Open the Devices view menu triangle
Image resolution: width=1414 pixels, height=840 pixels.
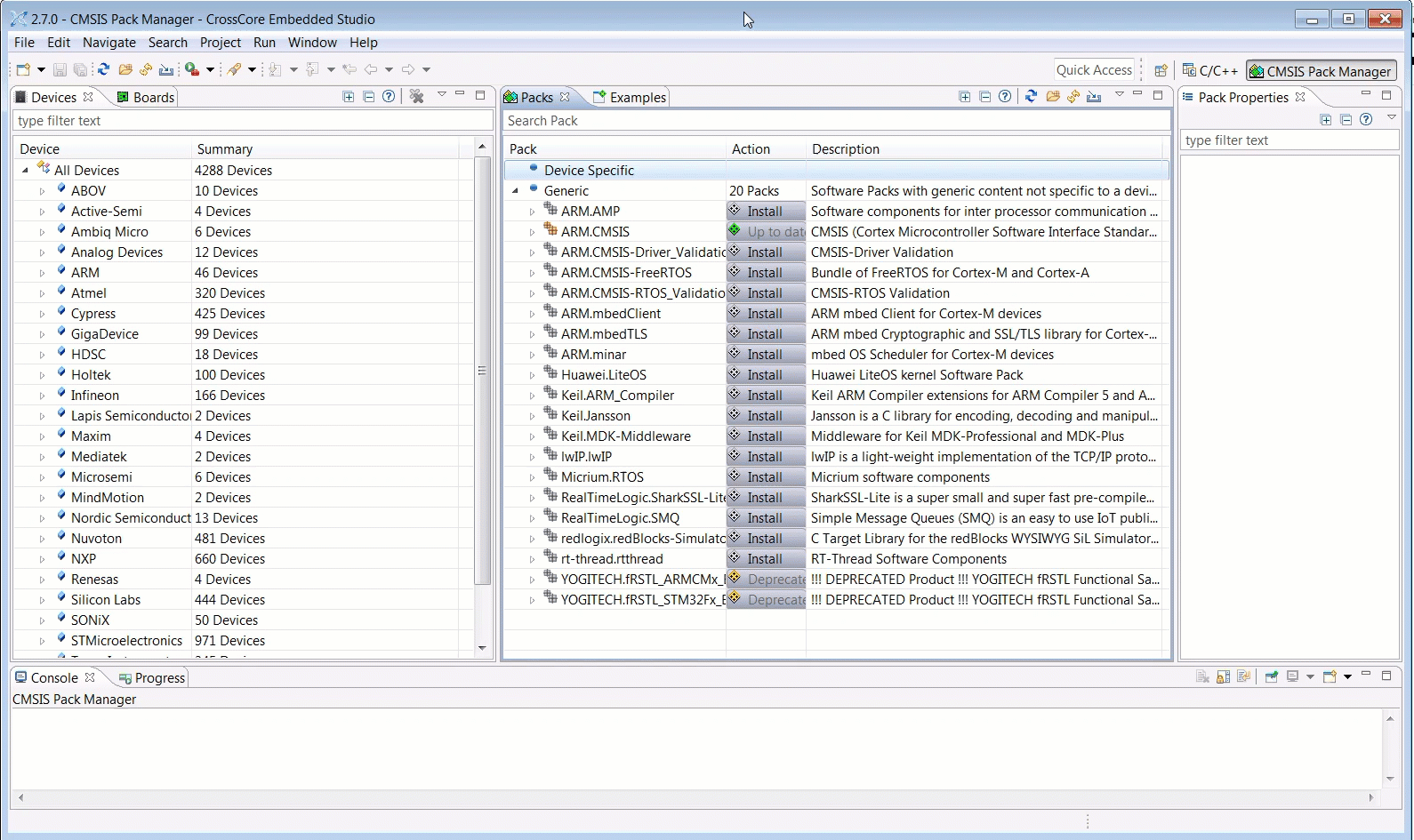point(441,94)
